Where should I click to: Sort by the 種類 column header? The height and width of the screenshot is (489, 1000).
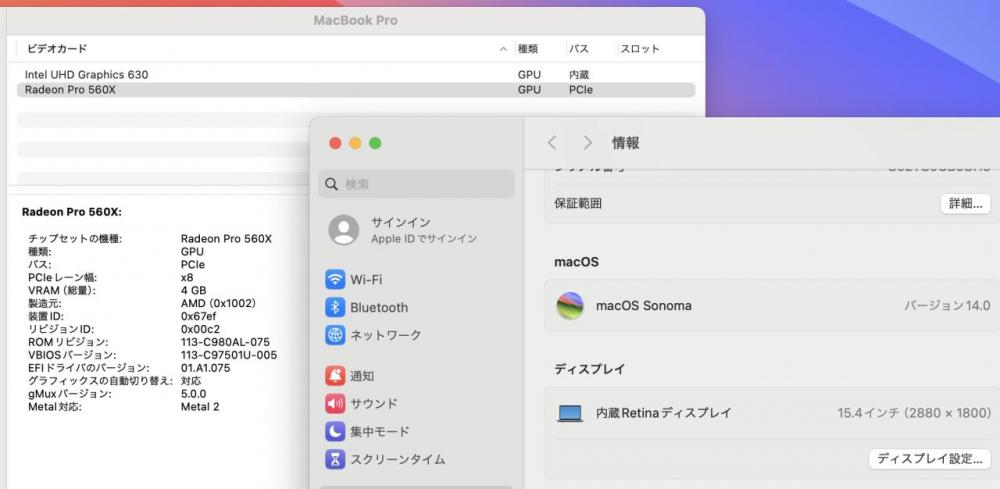coord(527,48)
